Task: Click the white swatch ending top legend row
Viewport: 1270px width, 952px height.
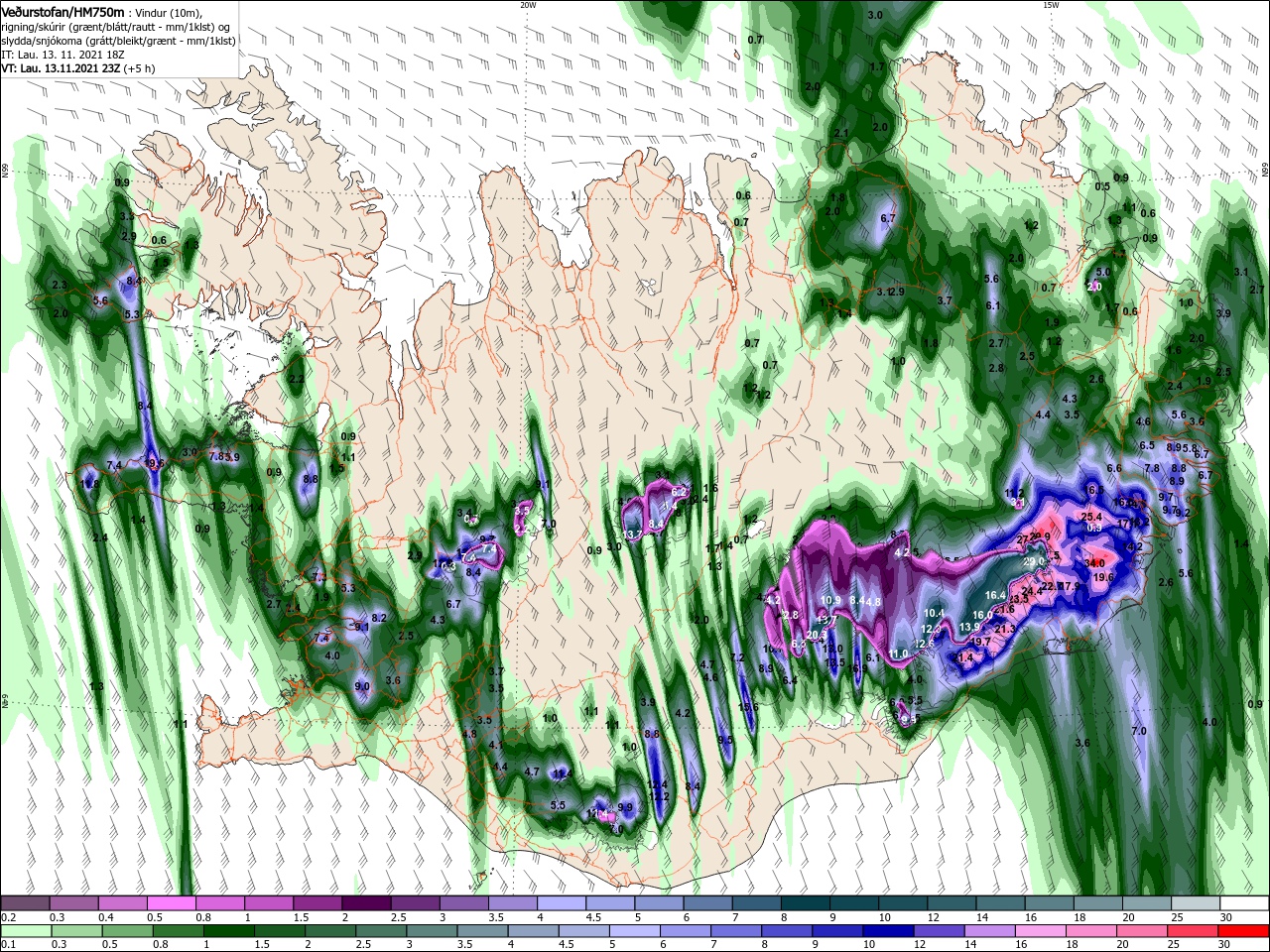Action: 1243,903
